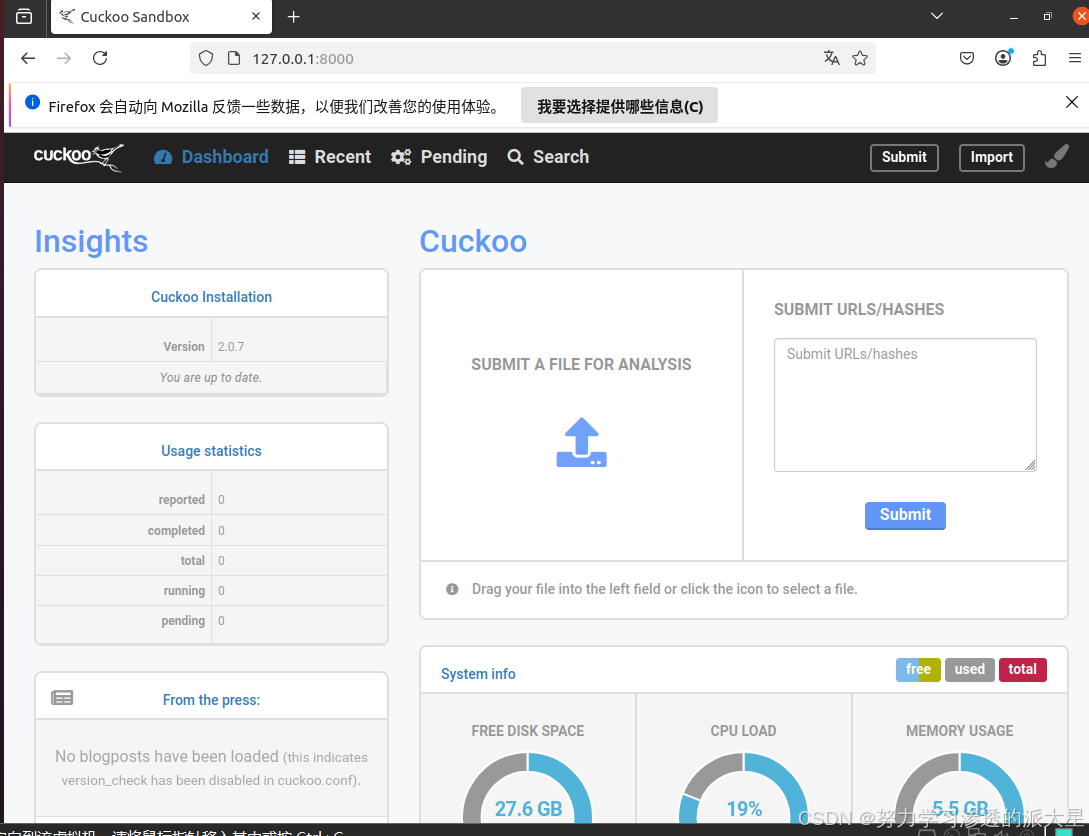Select the used legend badge
1089x836 pixels.
[x=970, y=670]
